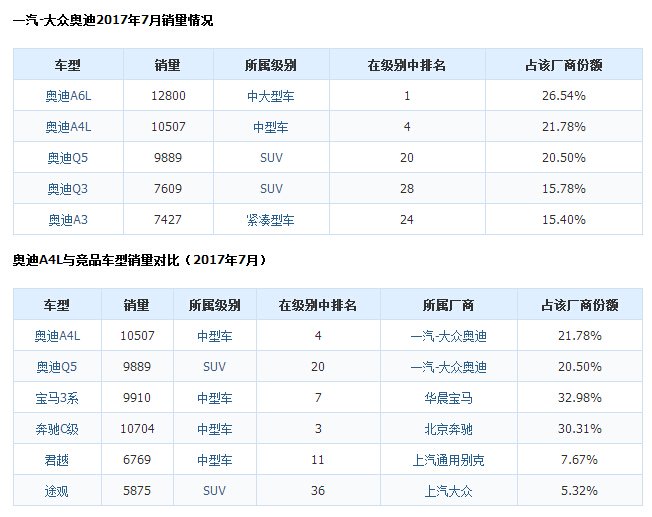Click 中型车 link in 君越 row

(x=215, y=460)
